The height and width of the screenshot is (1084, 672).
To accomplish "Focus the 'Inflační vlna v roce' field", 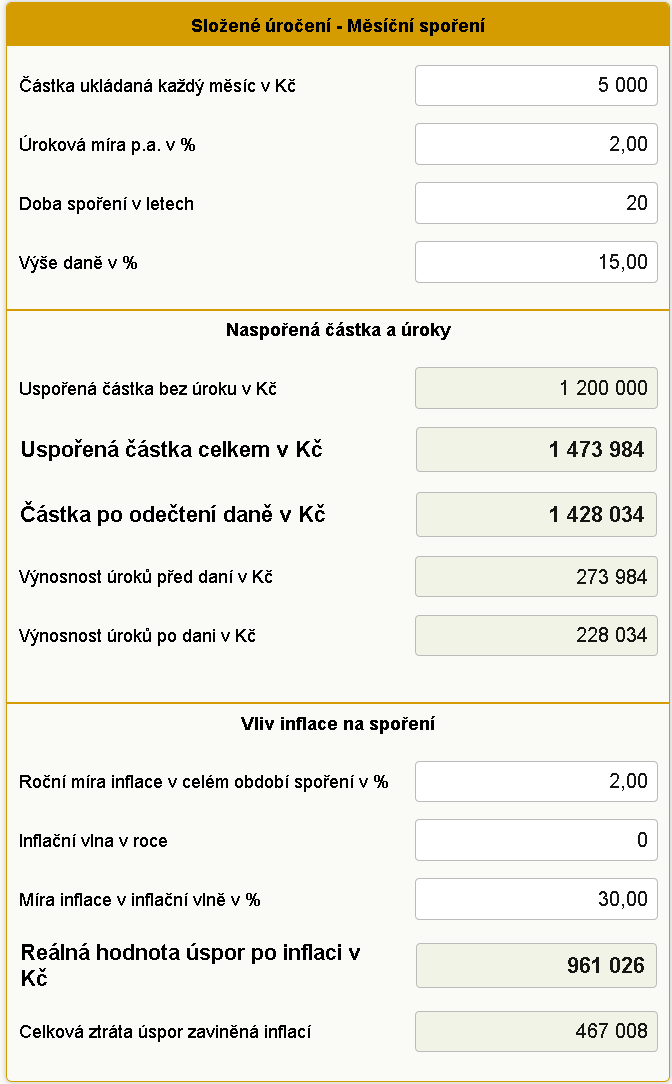I will coord(536,840).
